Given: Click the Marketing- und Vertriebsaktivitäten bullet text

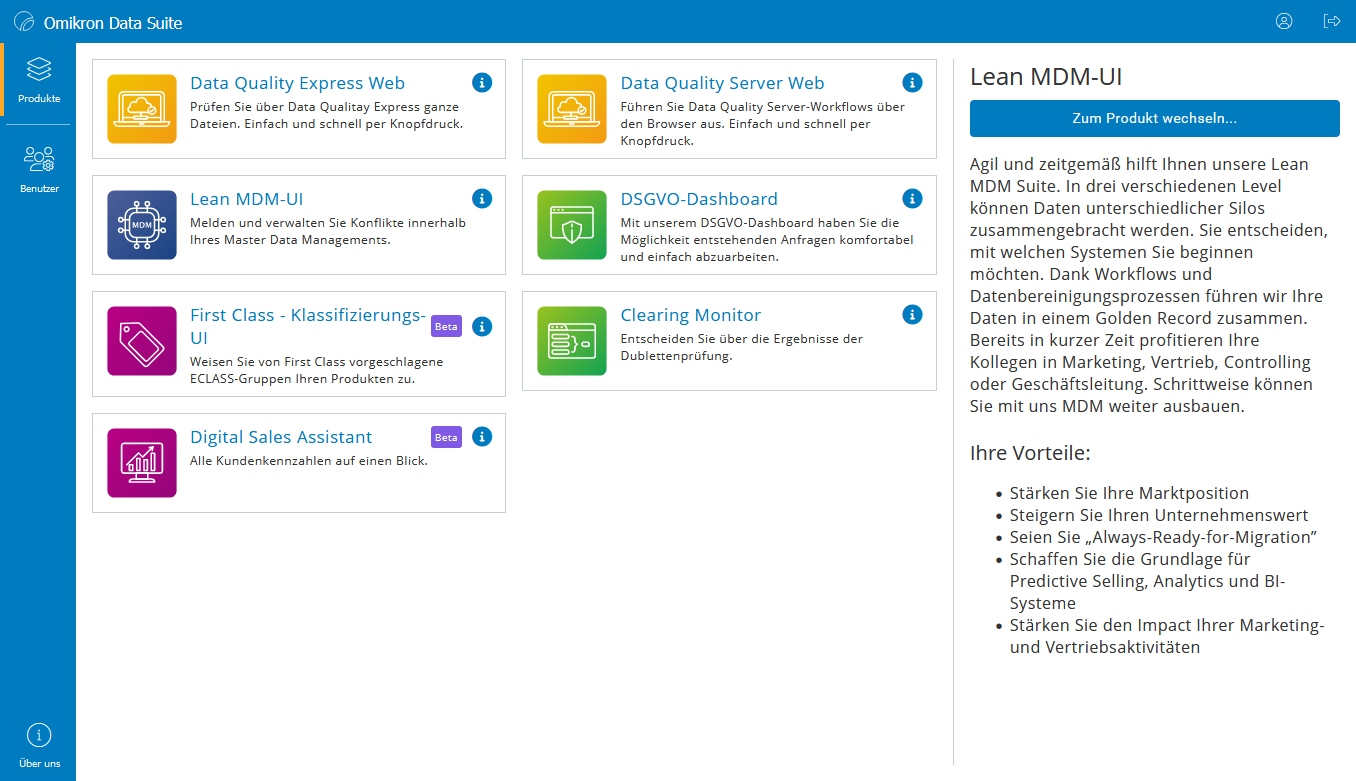Looking at the screenshot, I should [x=1167, y=636].
